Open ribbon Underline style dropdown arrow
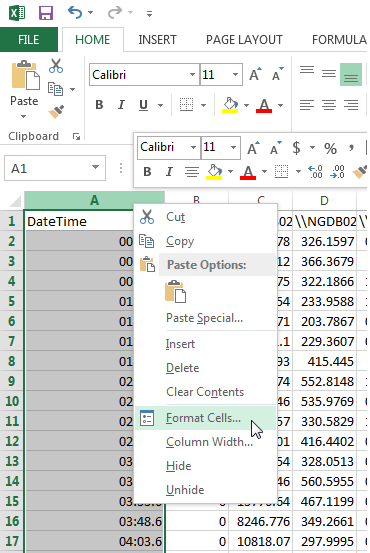Image resolution: width=370 pixels, height=553 pixels. [x=160, y=105]
